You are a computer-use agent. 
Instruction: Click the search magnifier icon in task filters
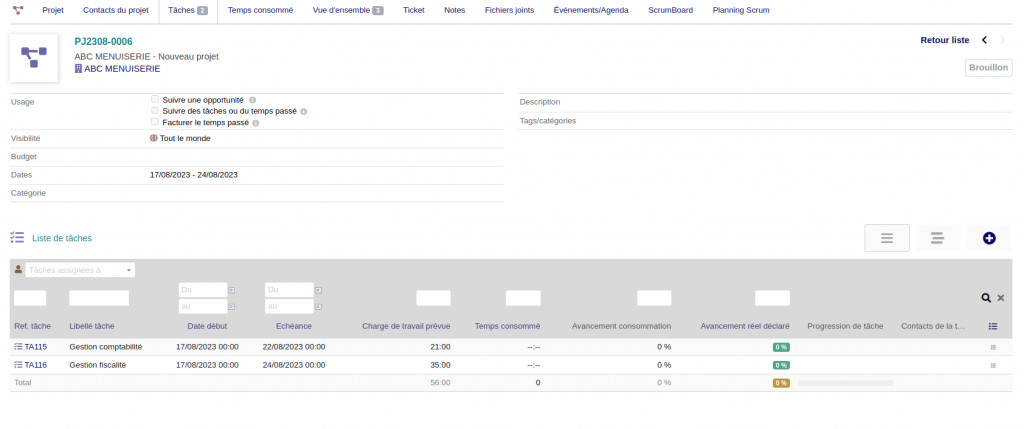pyautogui.click(x=986, y=298)
